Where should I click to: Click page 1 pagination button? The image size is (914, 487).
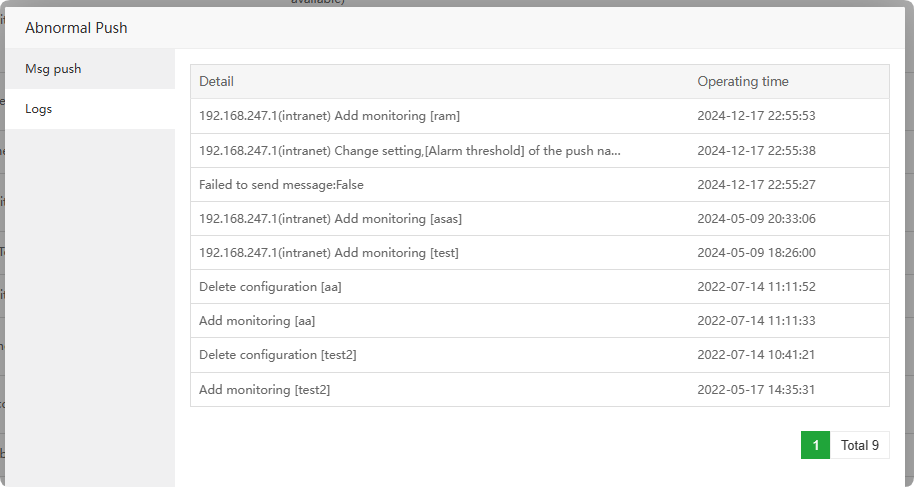coord(815,445)
